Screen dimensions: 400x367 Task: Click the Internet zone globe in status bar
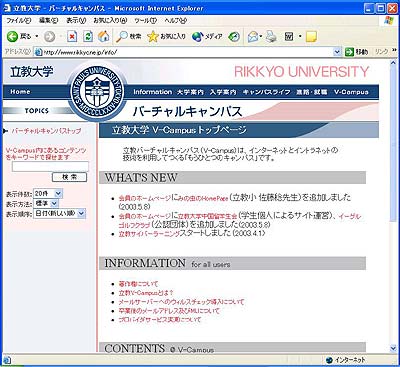point(330,360)
